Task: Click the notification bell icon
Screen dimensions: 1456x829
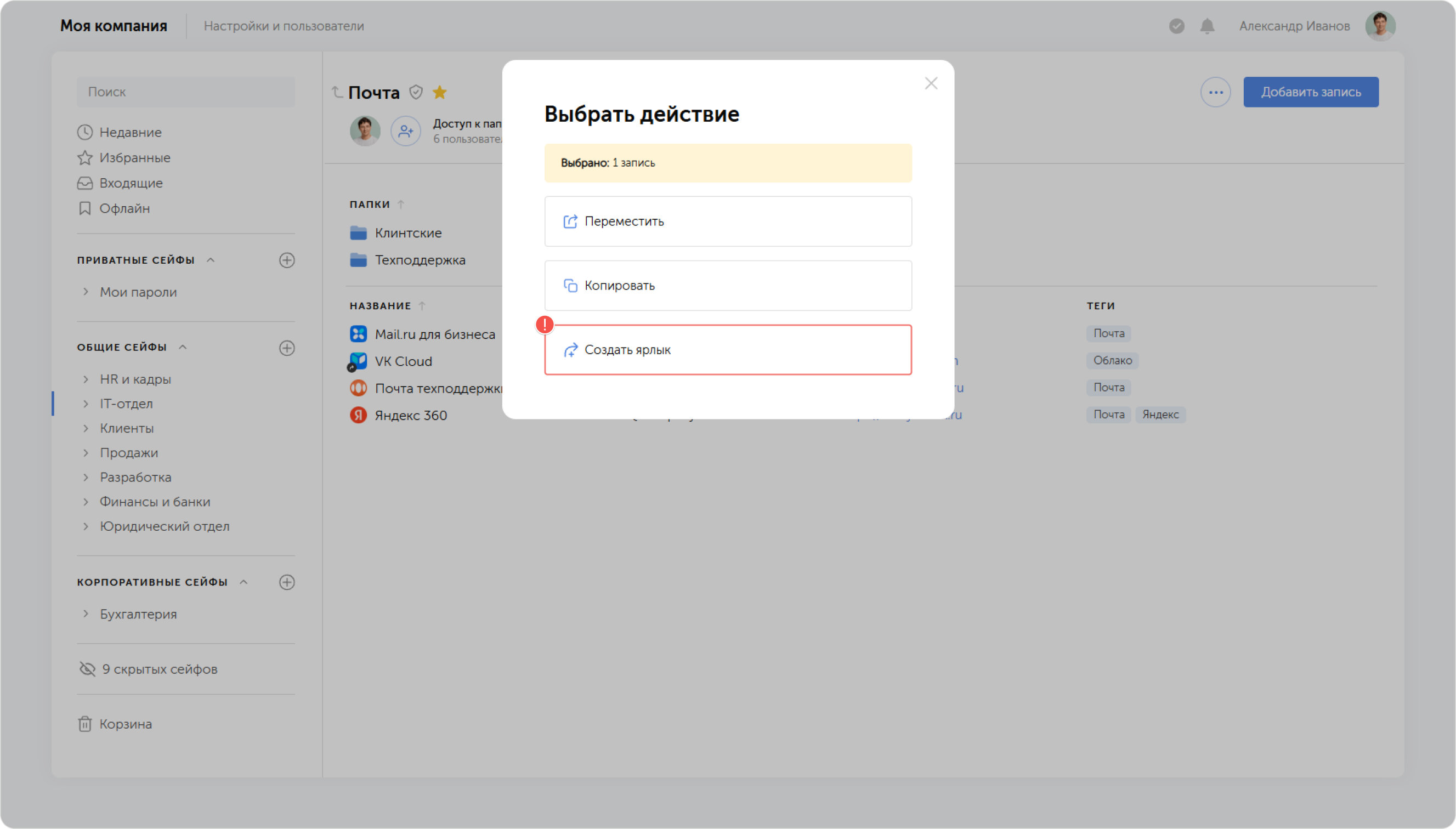Action: tap(1206, 26)
